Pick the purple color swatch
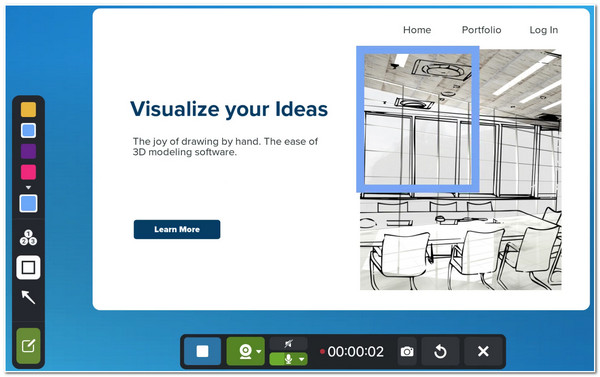The width and height of the screenshot is (600, 377). pos(28,151)
